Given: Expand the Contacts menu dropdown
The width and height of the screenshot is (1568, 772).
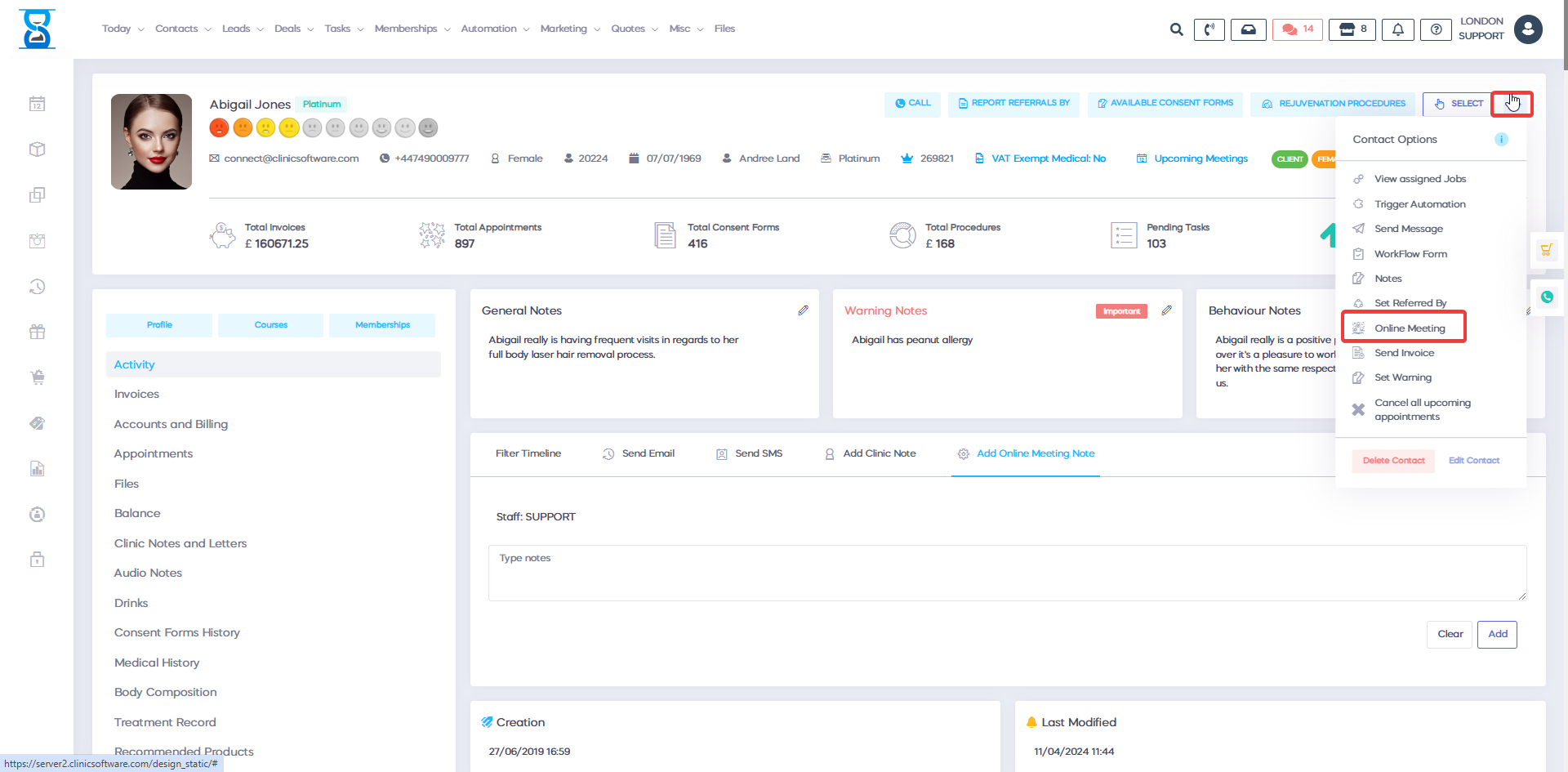Looking at the screenshot, I should (x=182, y=29).
